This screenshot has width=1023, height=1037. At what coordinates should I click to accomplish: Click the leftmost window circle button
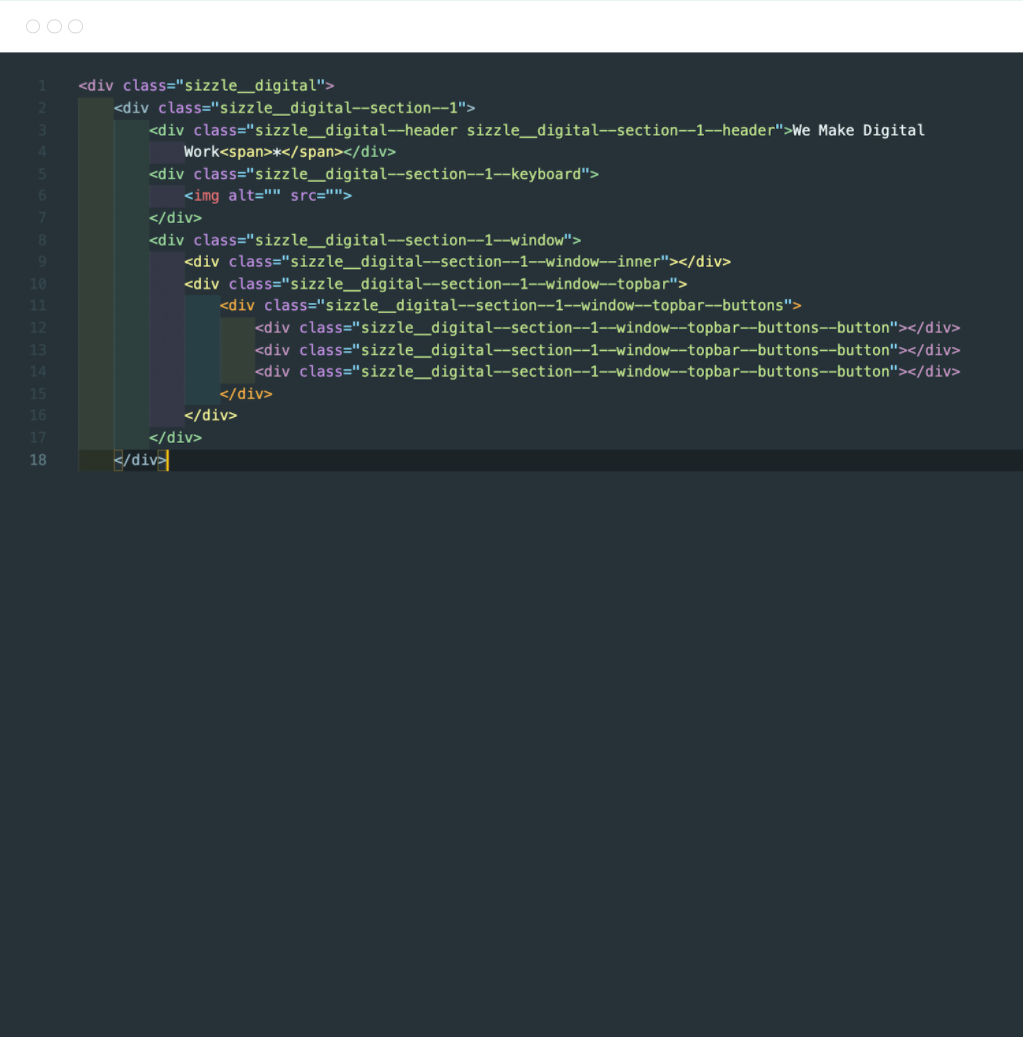pyautogui.click(x=33, y=26)
